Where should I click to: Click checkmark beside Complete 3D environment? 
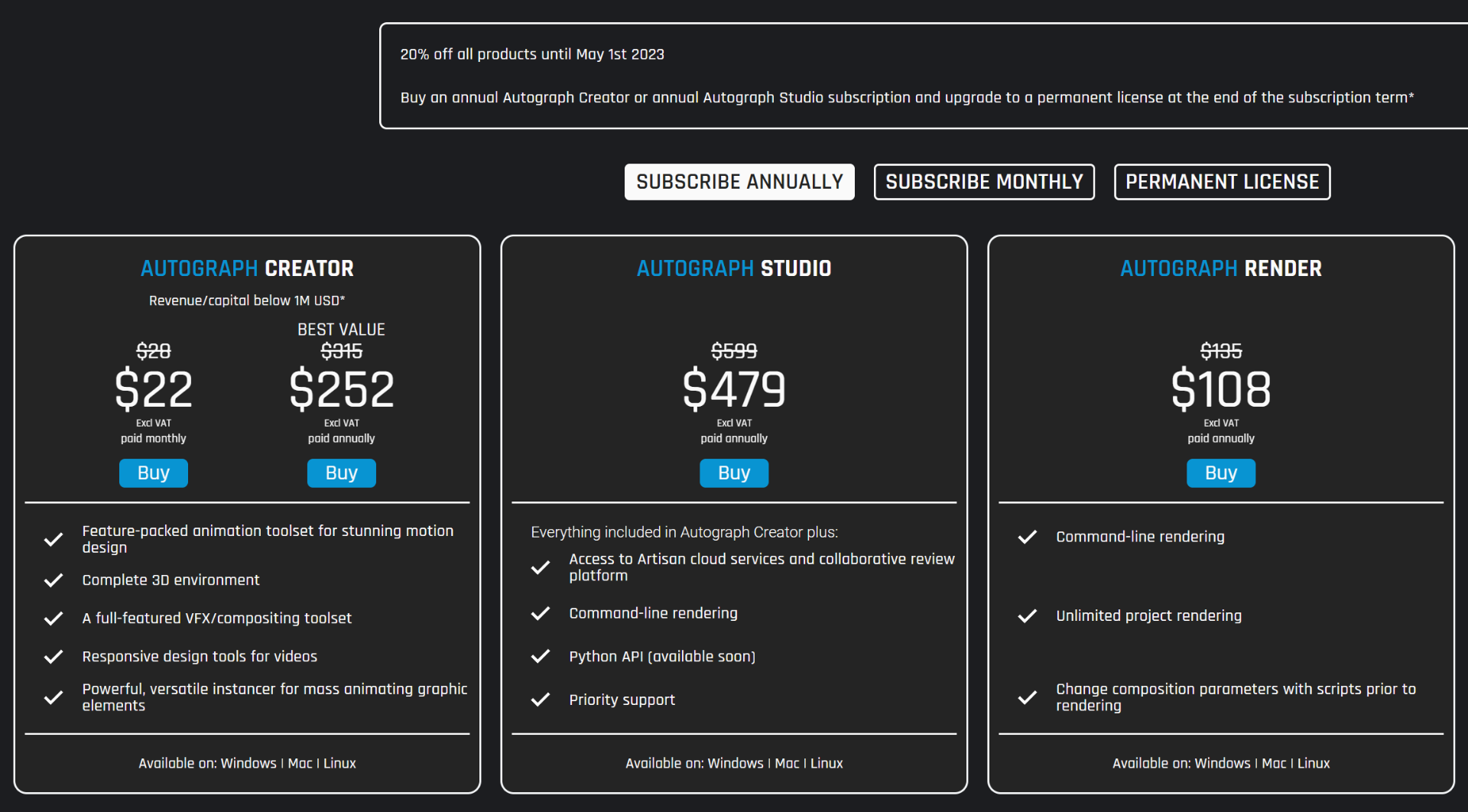pos(54,580)
